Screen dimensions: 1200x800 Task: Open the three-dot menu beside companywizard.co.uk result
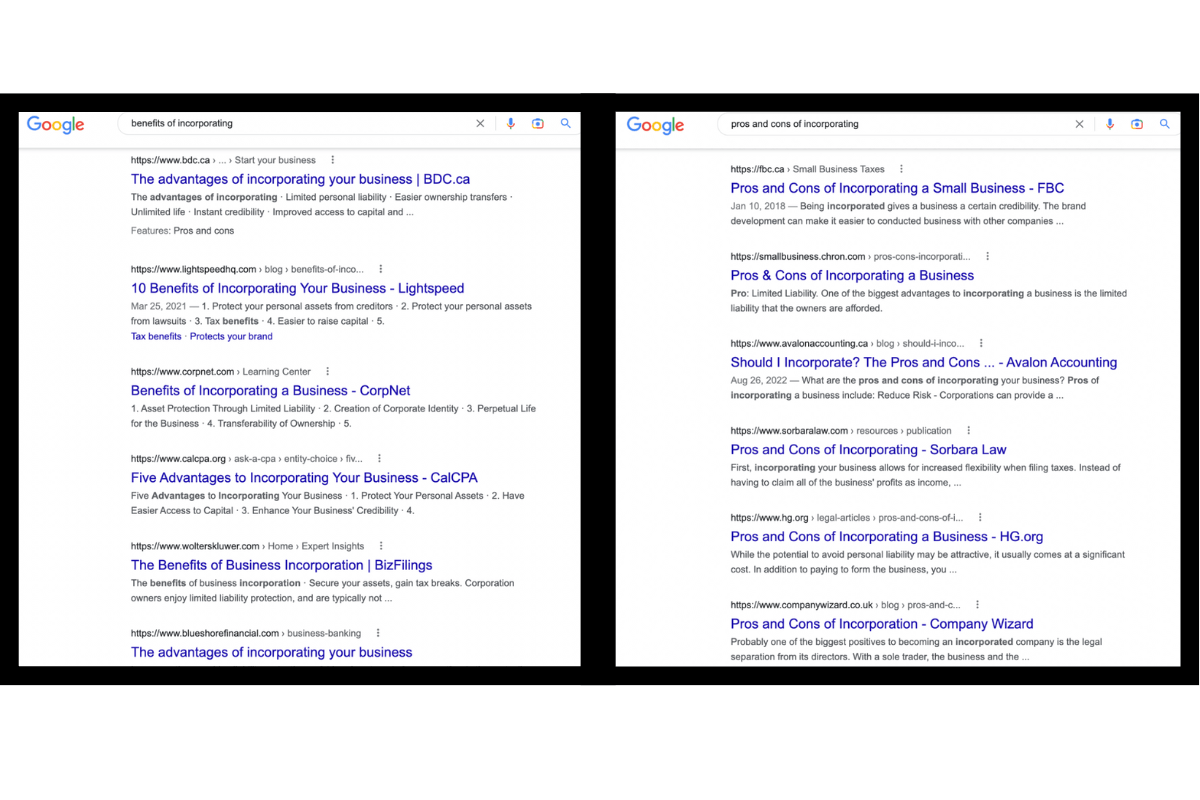coord(977,605)
